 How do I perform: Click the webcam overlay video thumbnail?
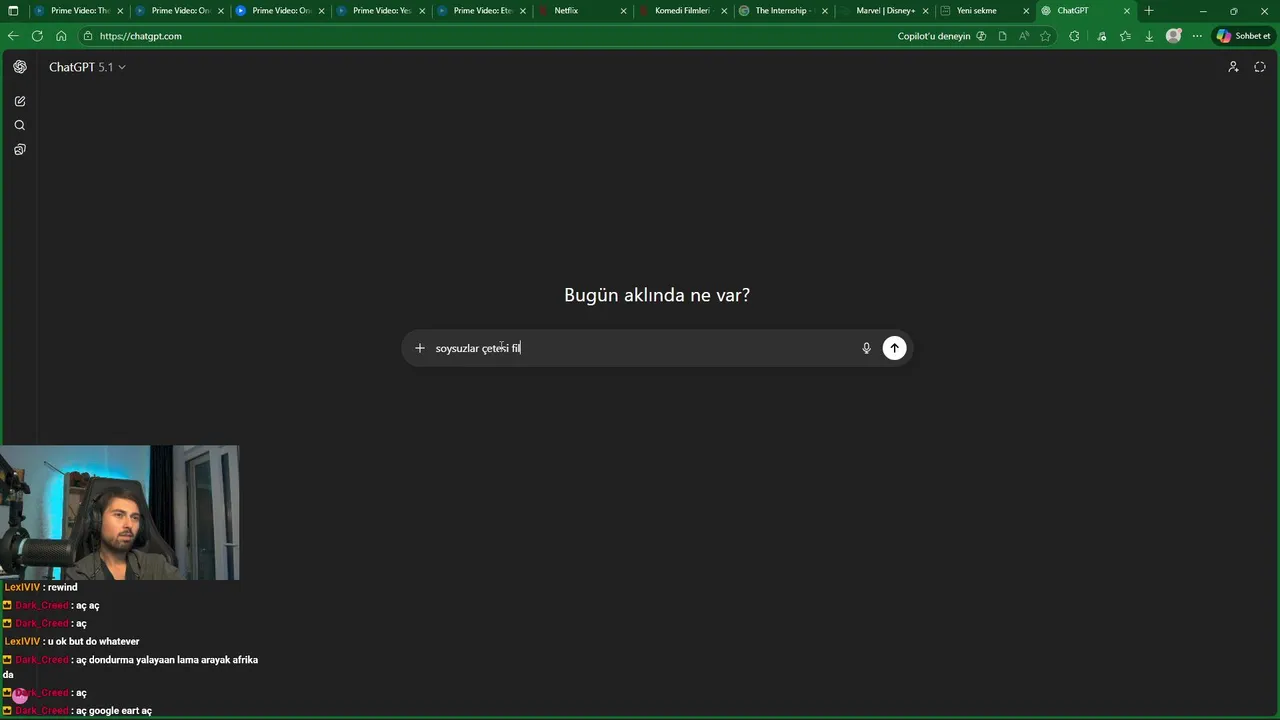pyautogui.click(x=120, y=513)
